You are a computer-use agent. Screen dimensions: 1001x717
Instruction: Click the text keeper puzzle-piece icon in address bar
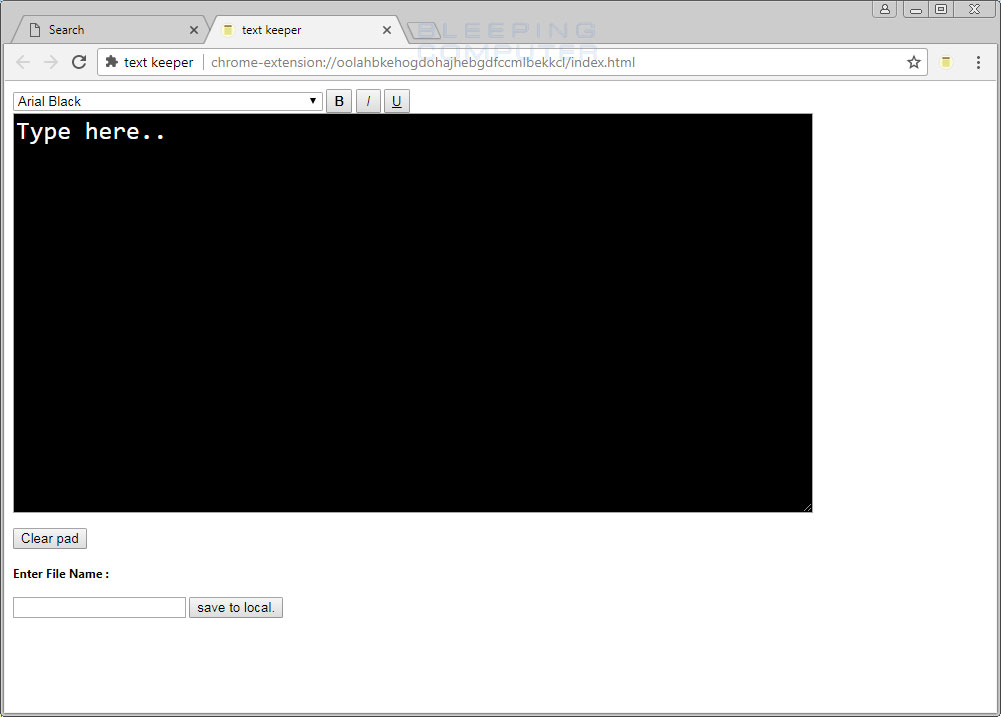(112, 62)
